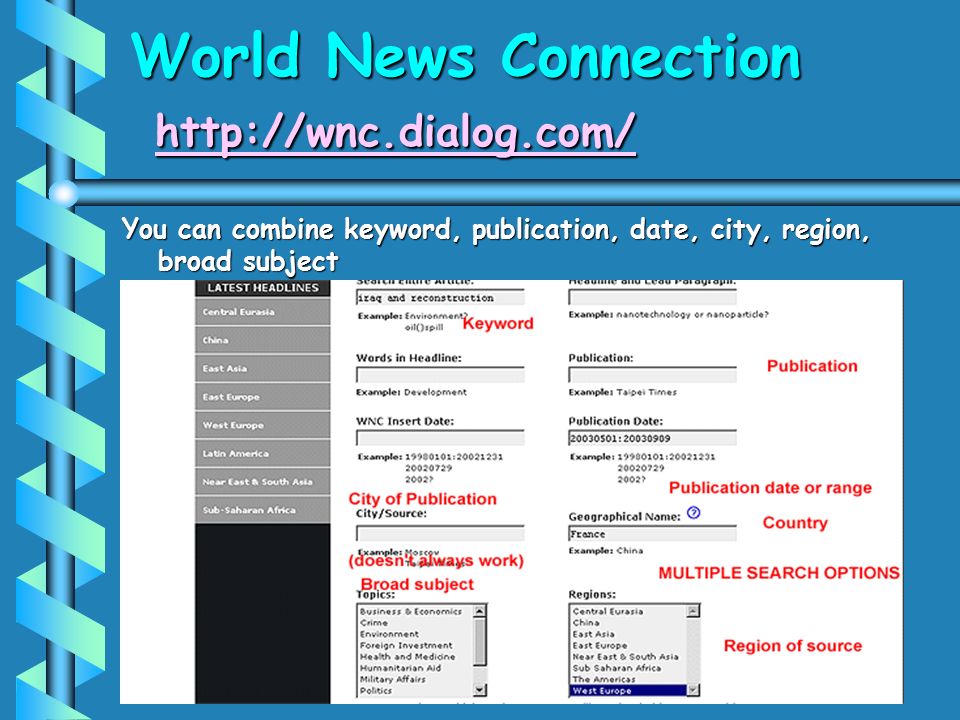Click the Words in Headline input
960x720 pixels.
click(440, 375)
